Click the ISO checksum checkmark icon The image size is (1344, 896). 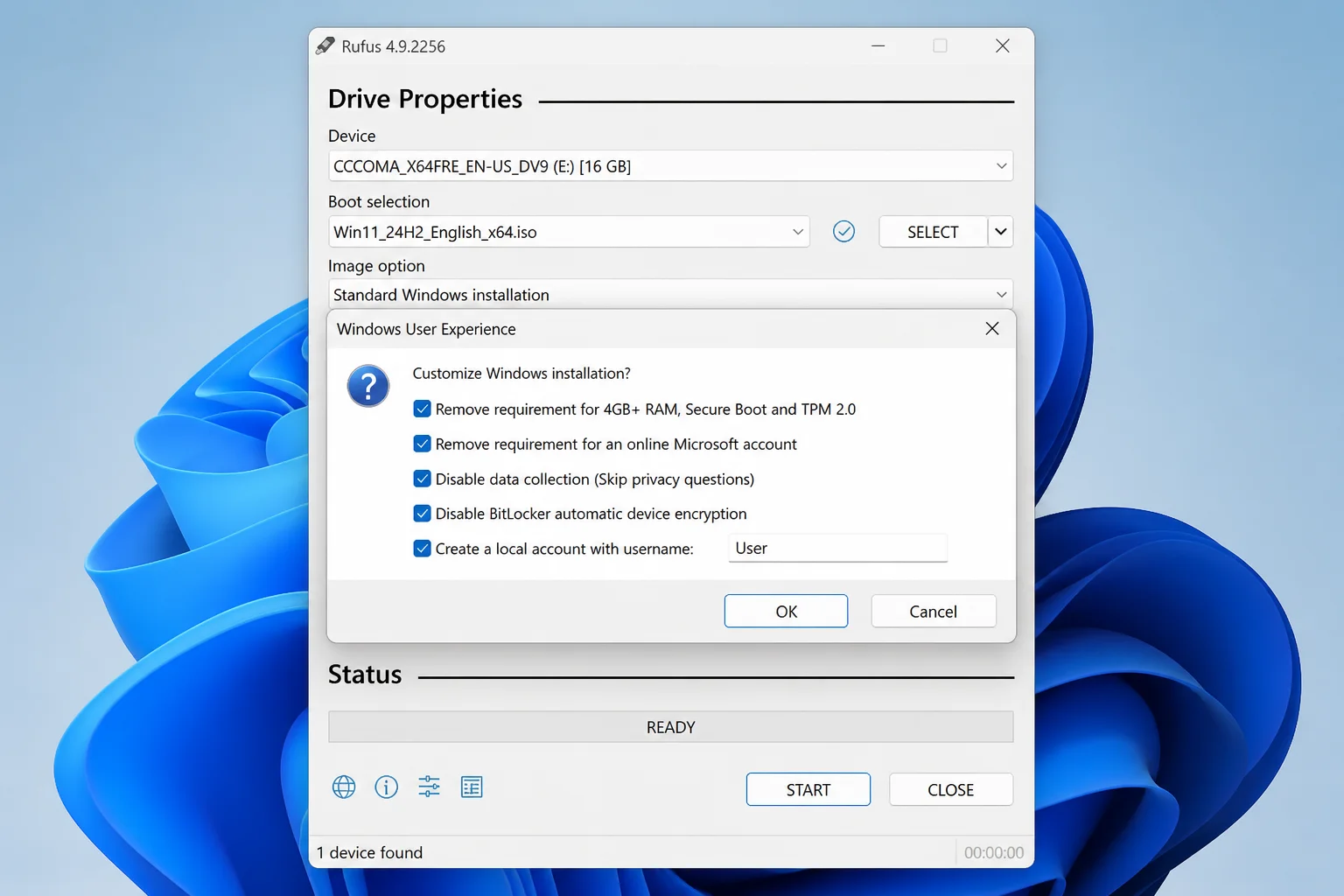843,231
